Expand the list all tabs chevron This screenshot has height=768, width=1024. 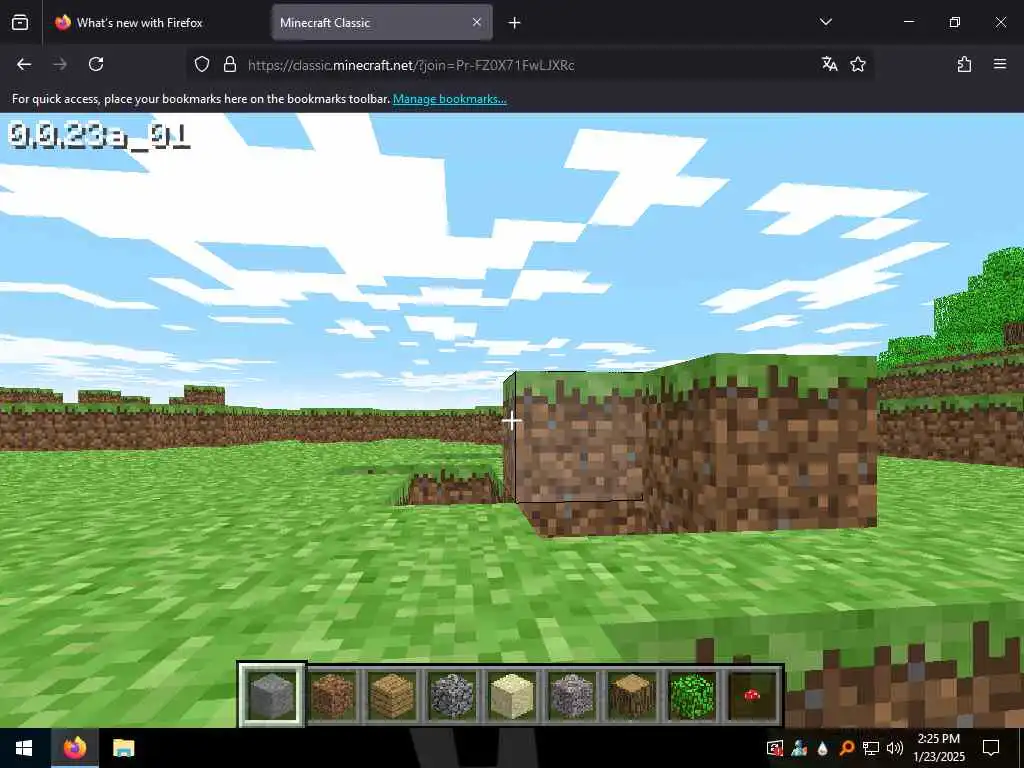pyautogui.click(x=825, y=22)
